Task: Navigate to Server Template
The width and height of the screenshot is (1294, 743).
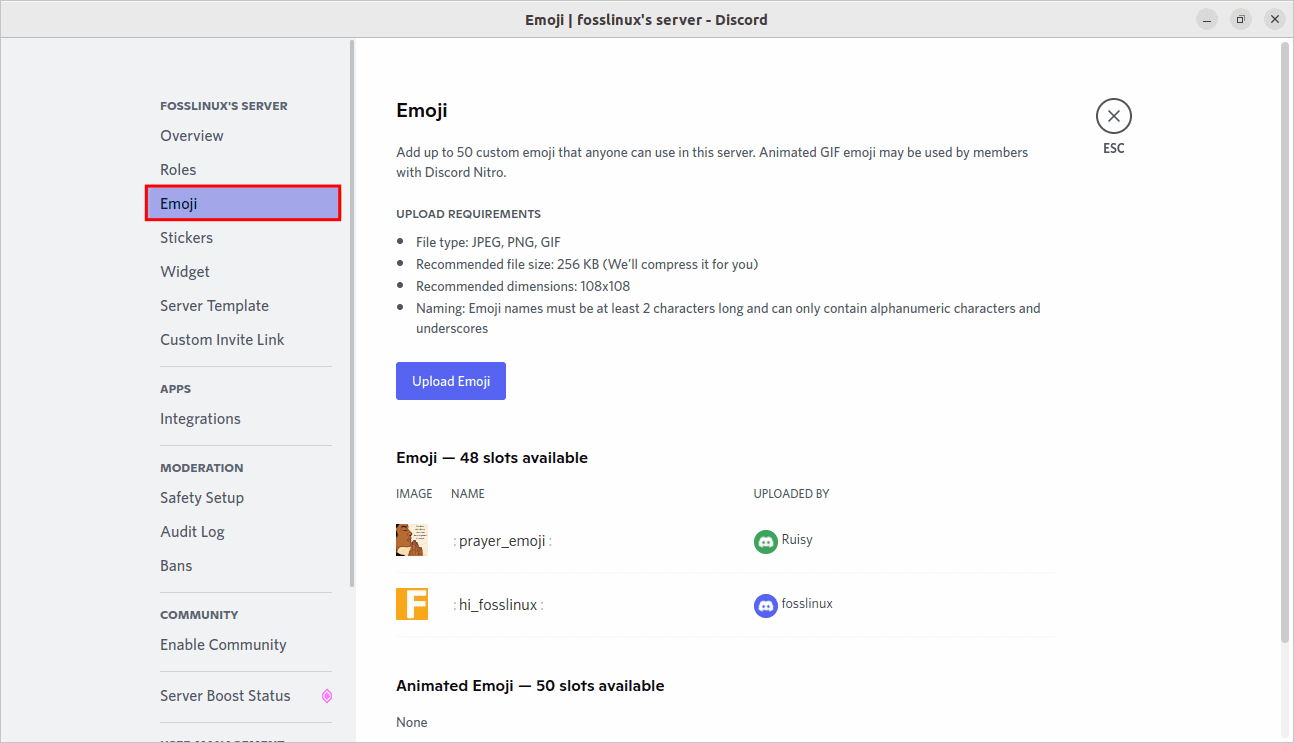Action: pyautogui.click(x=214, y=306)
